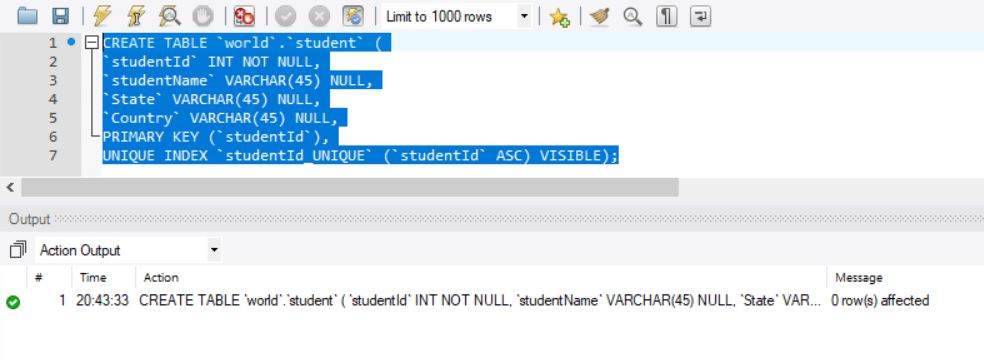This screenshot has height=360, width=984.
Task: Click line number 4 in gutter
Action: (53, 99)
